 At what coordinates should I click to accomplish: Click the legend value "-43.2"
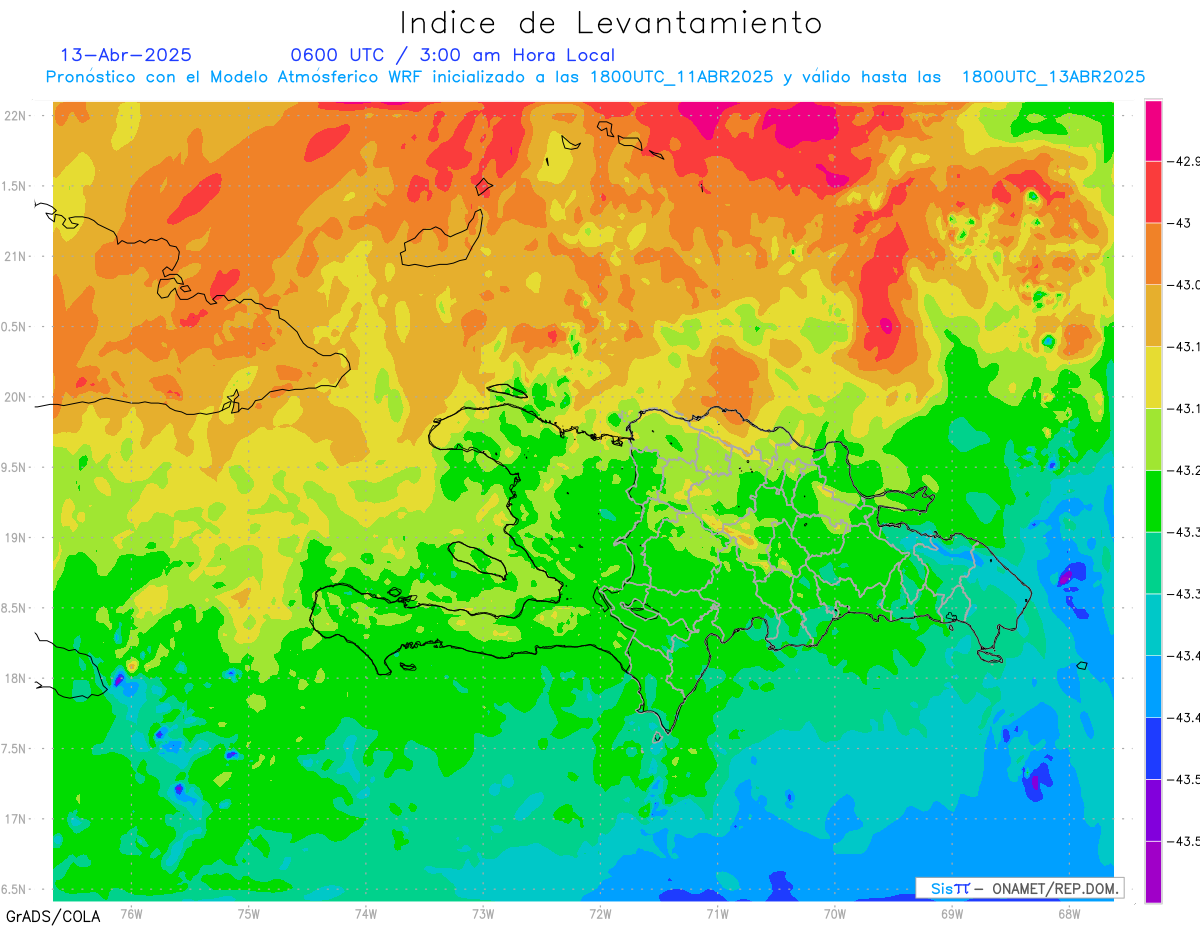tap(1185, 470)
